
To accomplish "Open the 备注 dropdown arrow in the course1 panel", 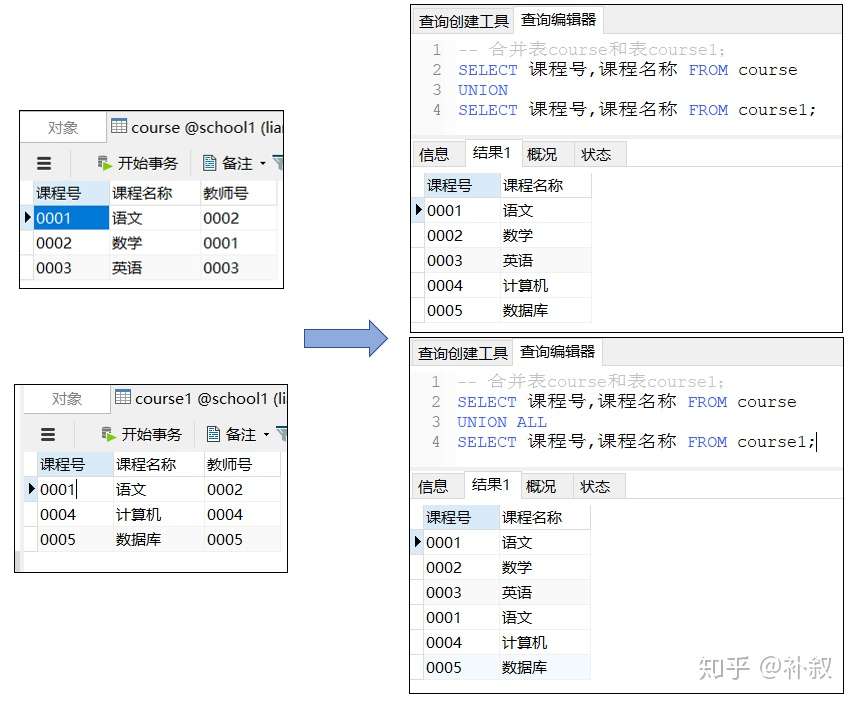I will (264, 432).
